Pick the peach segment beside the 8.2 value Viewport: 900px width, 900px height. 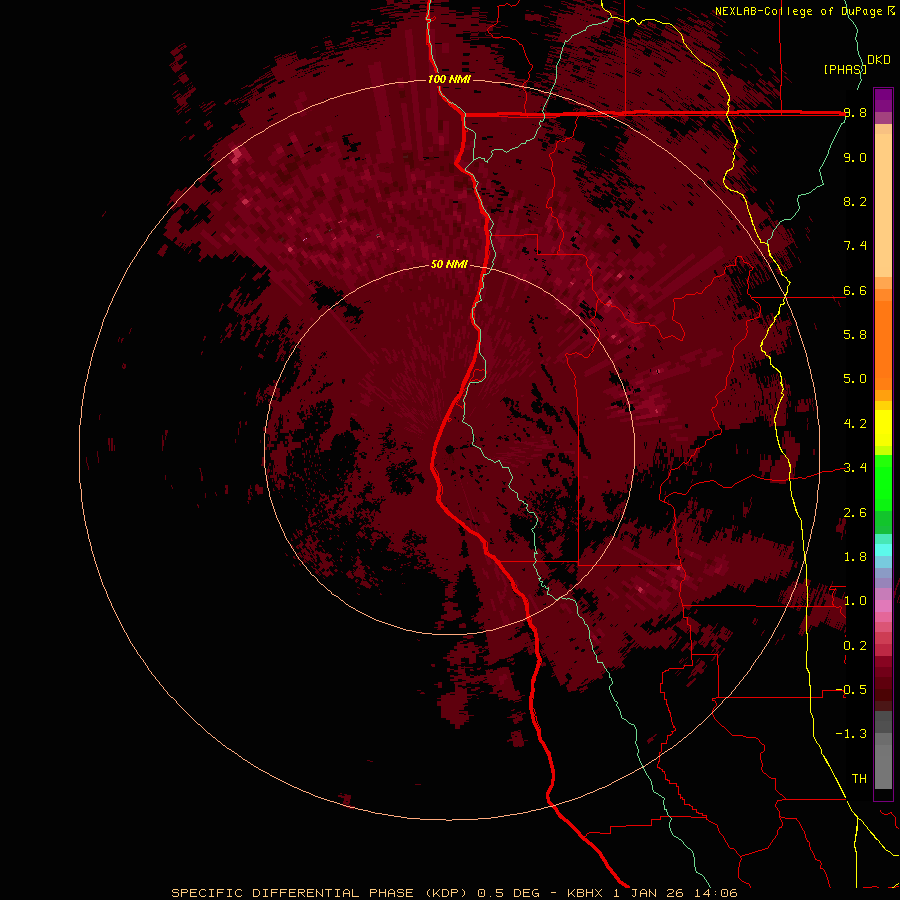[883, 205]
